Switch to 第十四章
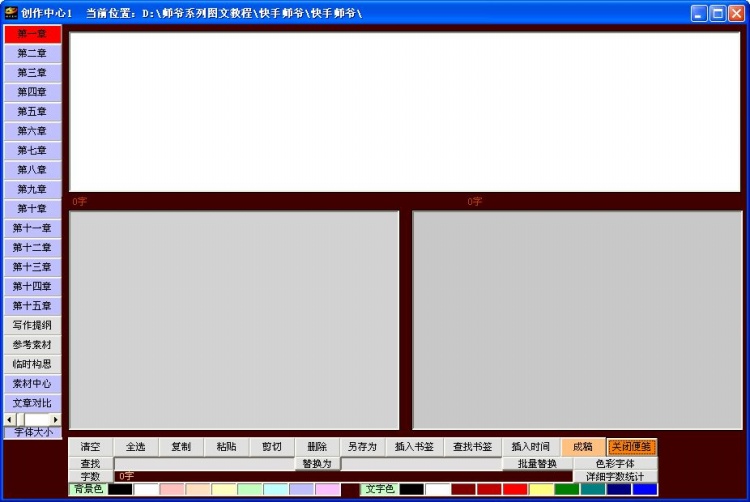750x502 pixels. (33, 287)
